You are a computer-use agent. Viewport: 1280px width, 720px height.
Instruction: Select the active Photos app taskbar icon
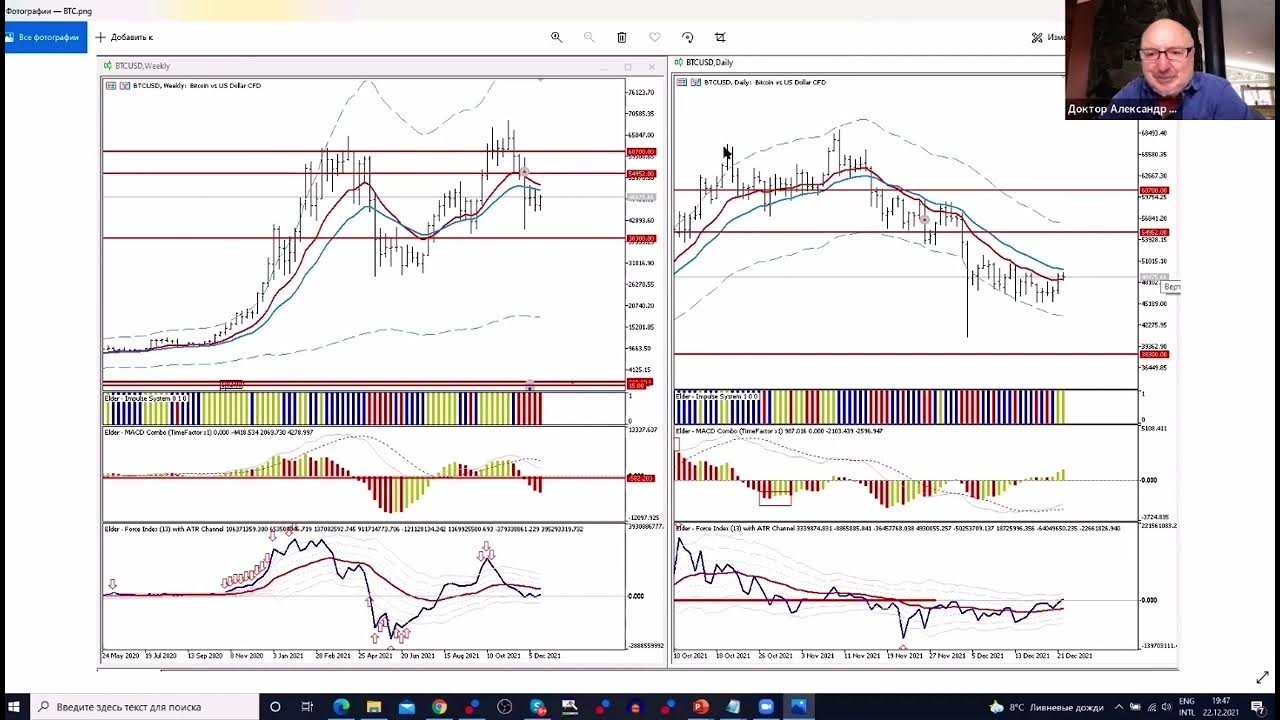(798, 707)
